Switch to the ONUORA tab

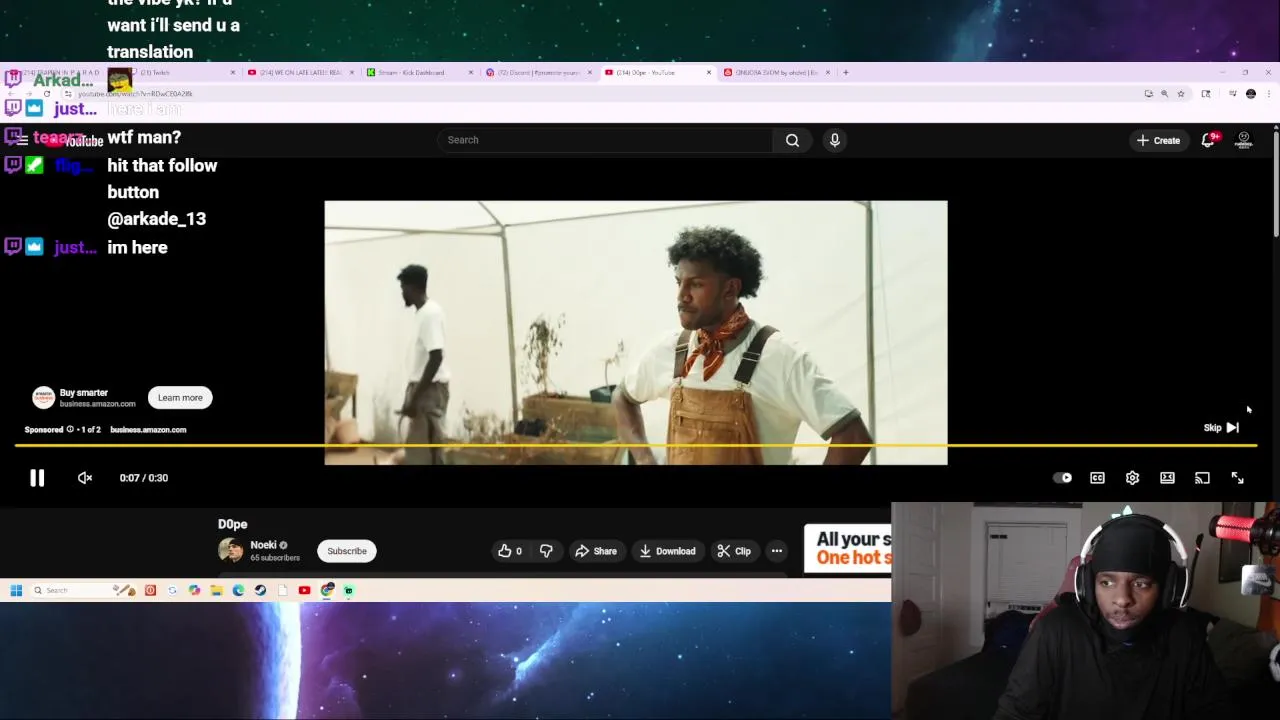pos(776,72)
